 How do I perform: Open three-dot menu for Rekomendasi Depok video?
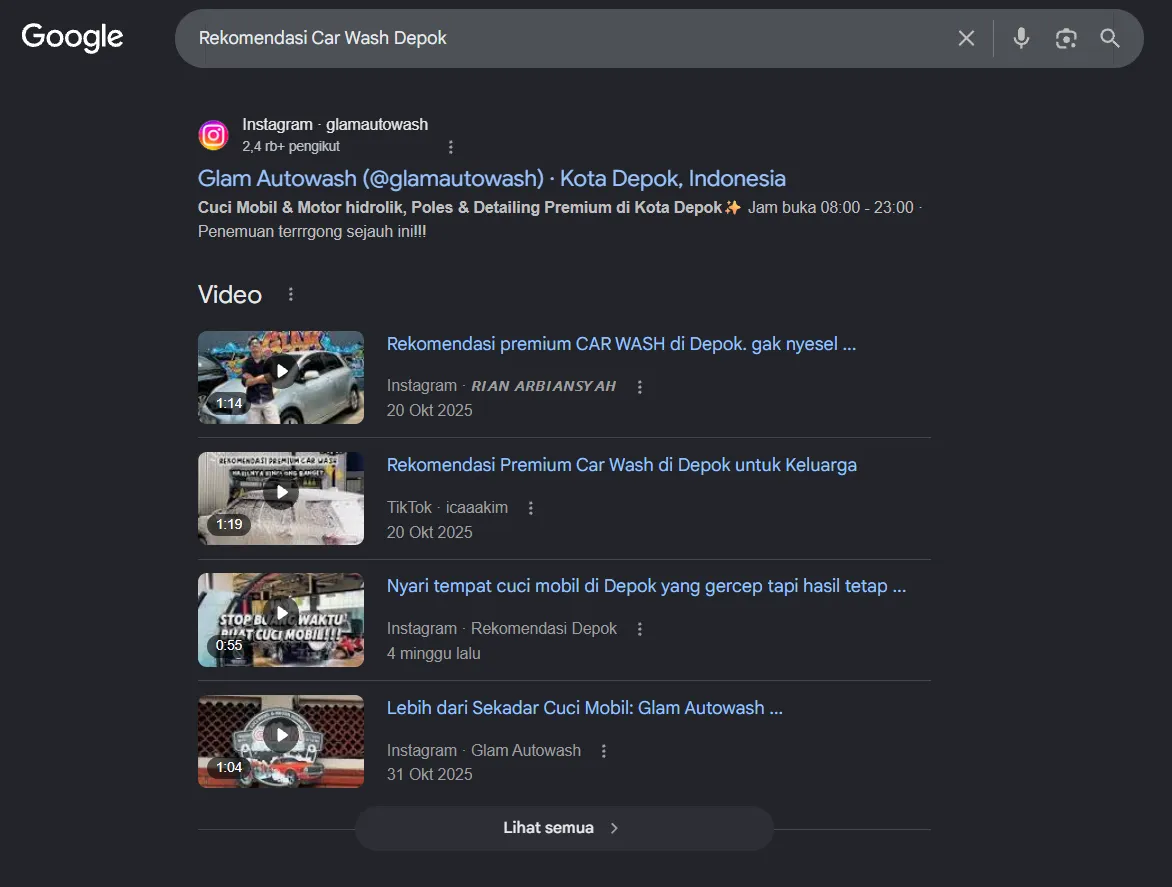click(640, 629)
